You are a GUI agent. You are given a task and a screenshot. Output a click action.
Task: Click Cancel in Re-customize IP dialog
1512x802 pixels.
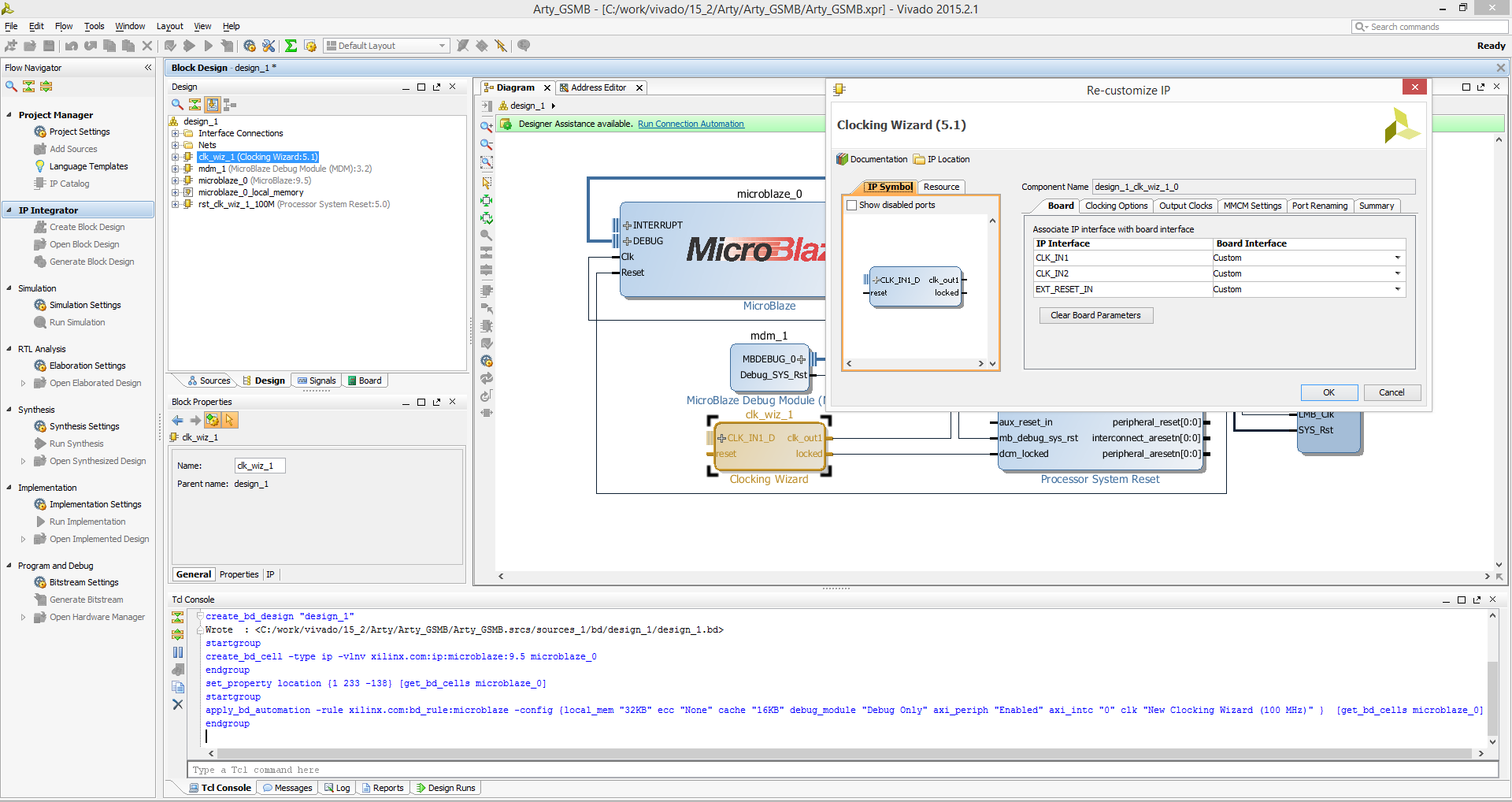pos(1392,392)
